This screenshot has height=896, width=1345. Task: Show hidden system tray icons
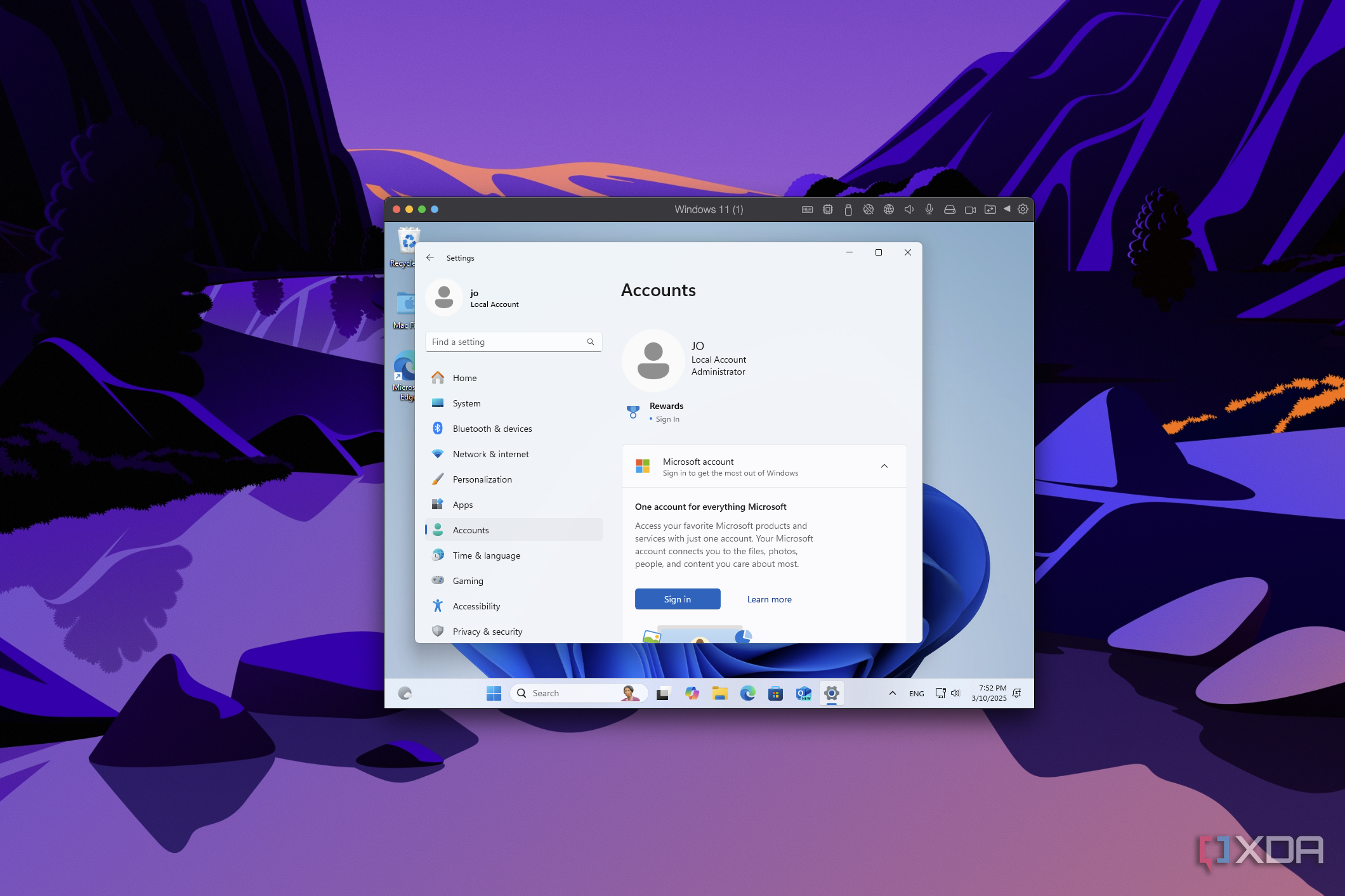click(892, 693)
